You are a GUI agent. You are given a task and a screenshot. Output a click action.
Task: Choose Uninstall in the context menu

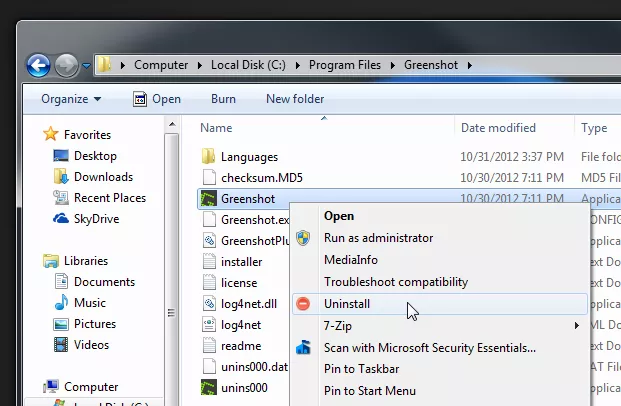click(440, 304)
